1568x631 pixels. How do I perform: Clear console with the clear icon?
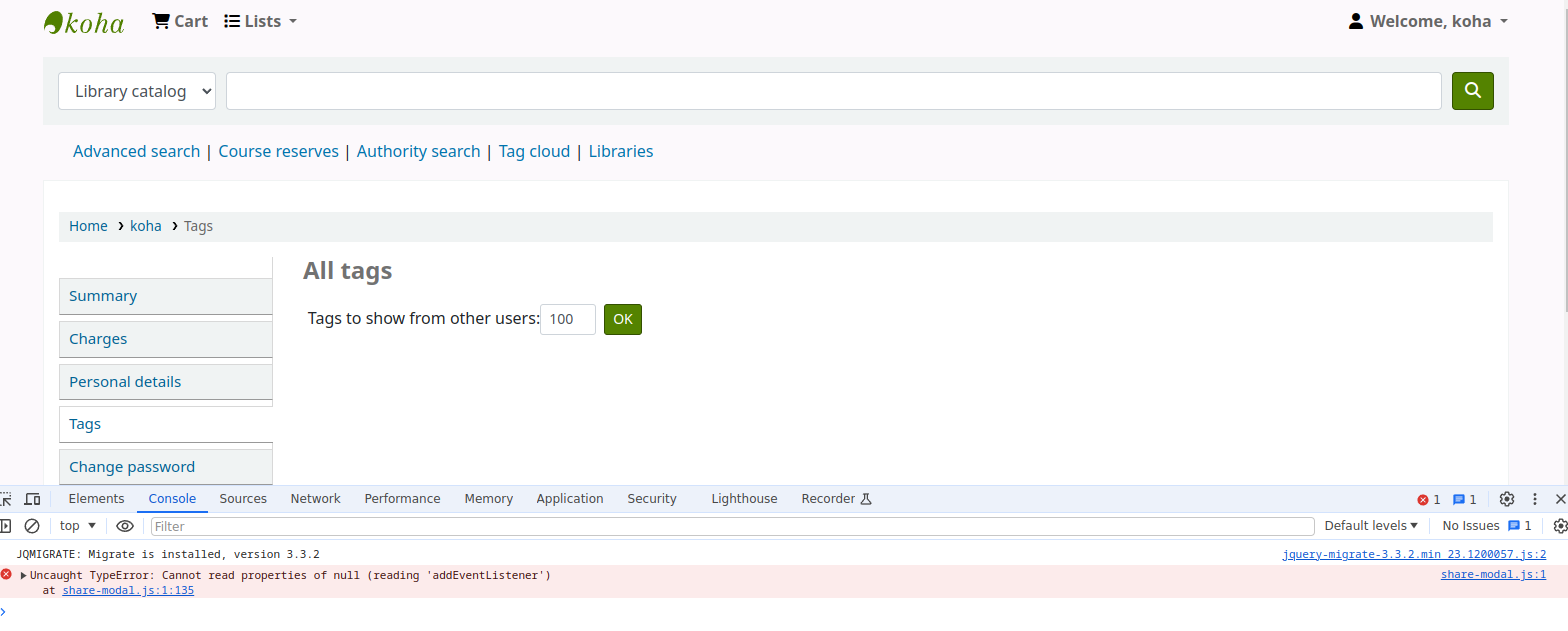coord(32,526)
